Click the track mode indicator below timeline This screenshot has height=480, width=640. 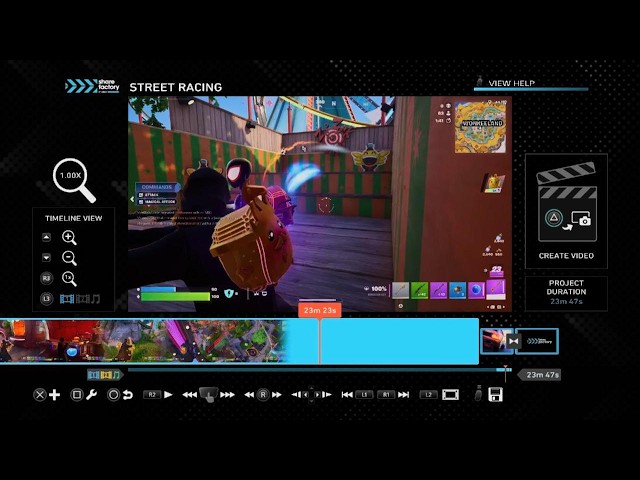point(104,374)
